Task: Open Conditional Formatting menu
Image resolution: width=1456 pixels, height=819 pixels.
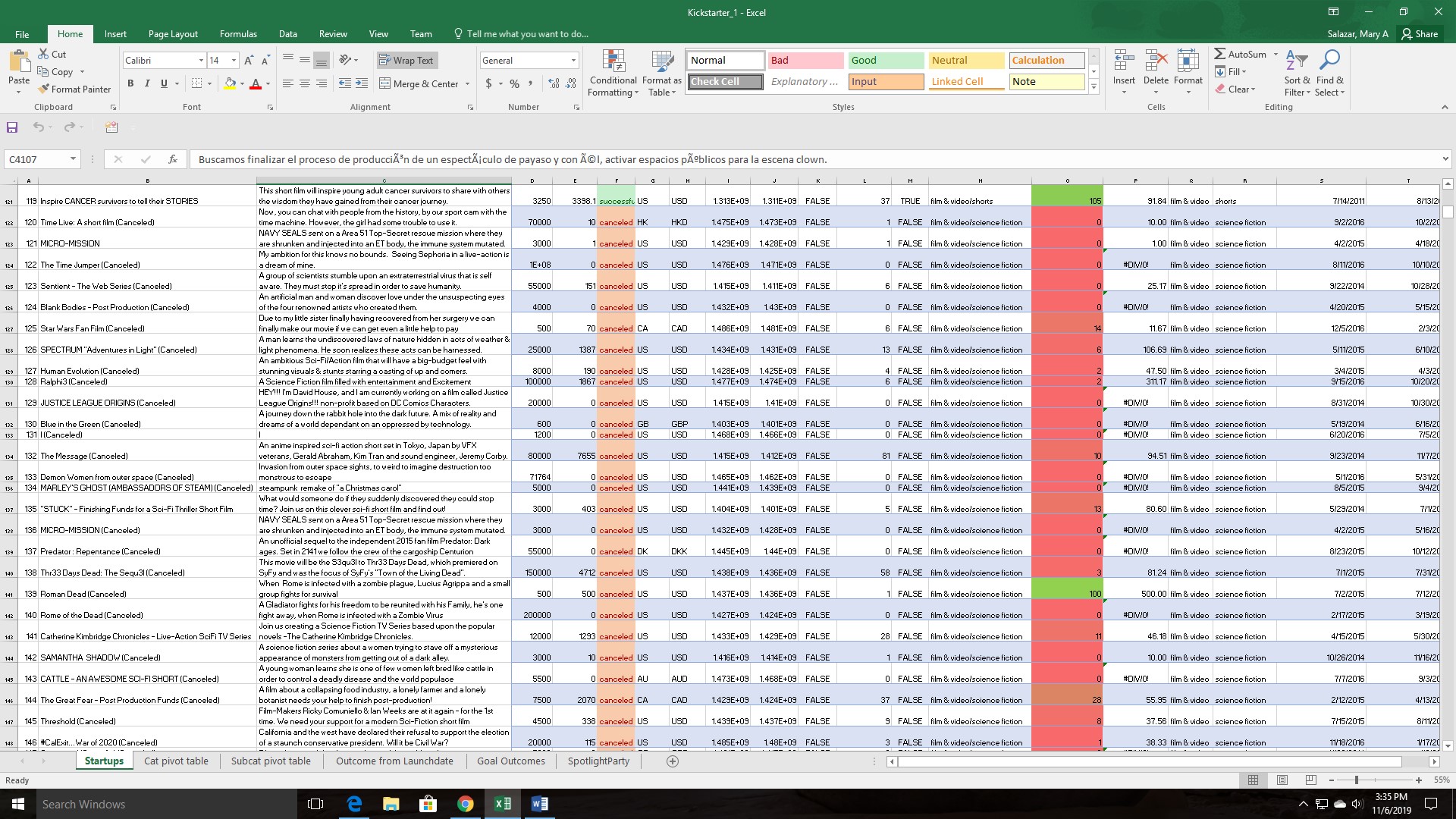Action: (x=613, y=73)
